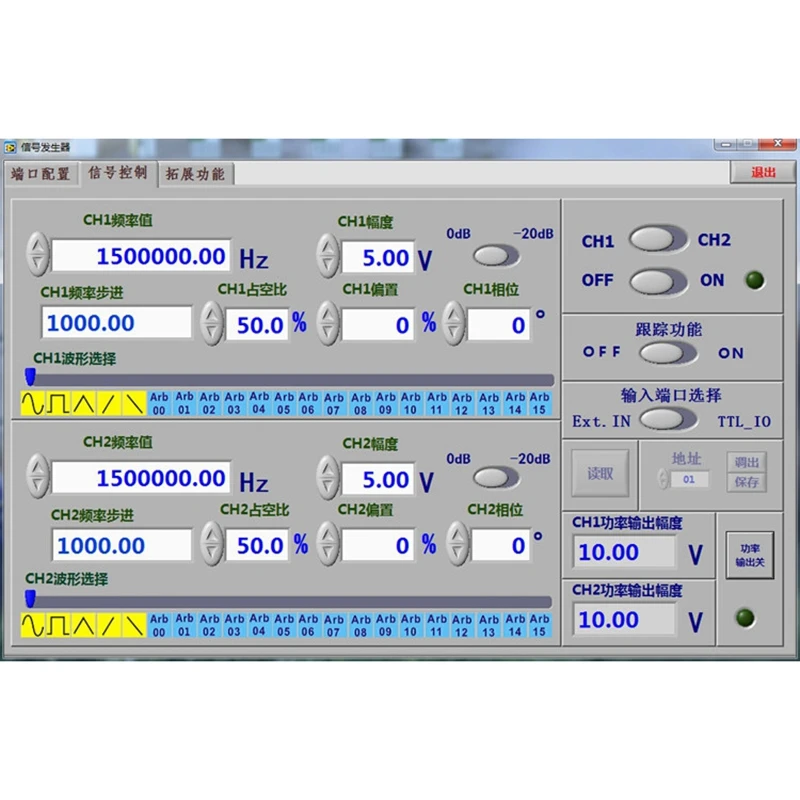The image size is (800, 800).
Task: Select CH2 square waveform icon
Action: [58, 625]
